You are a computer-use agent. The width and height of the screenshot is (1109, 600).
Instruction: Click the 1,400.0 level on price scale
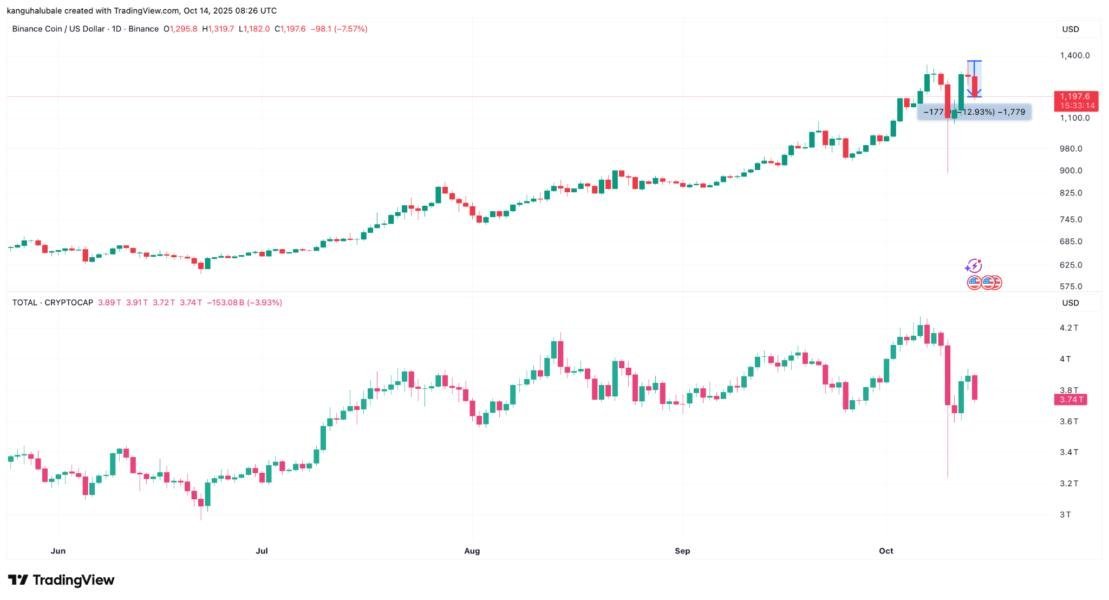[1075, 56]
